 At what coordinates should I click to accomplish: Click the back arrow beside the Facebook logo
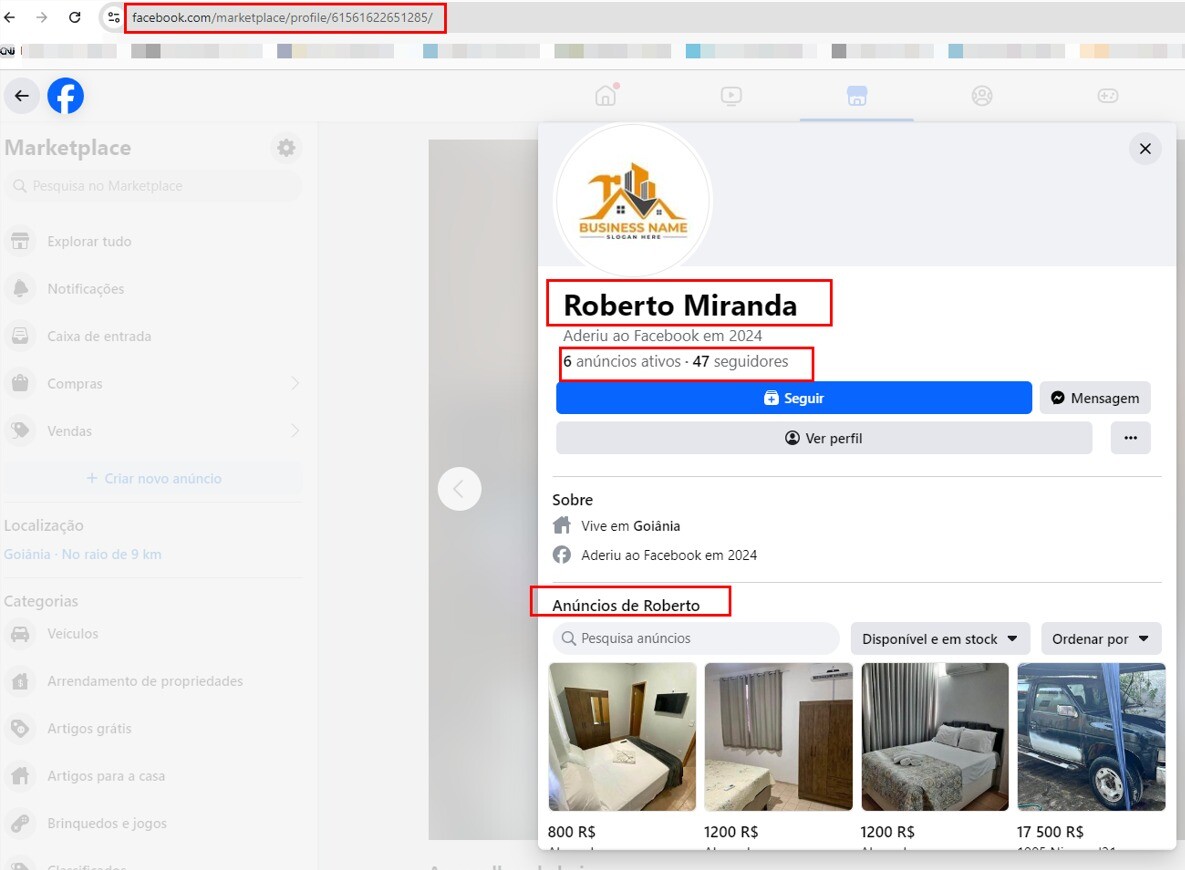(x=22, y=96)
